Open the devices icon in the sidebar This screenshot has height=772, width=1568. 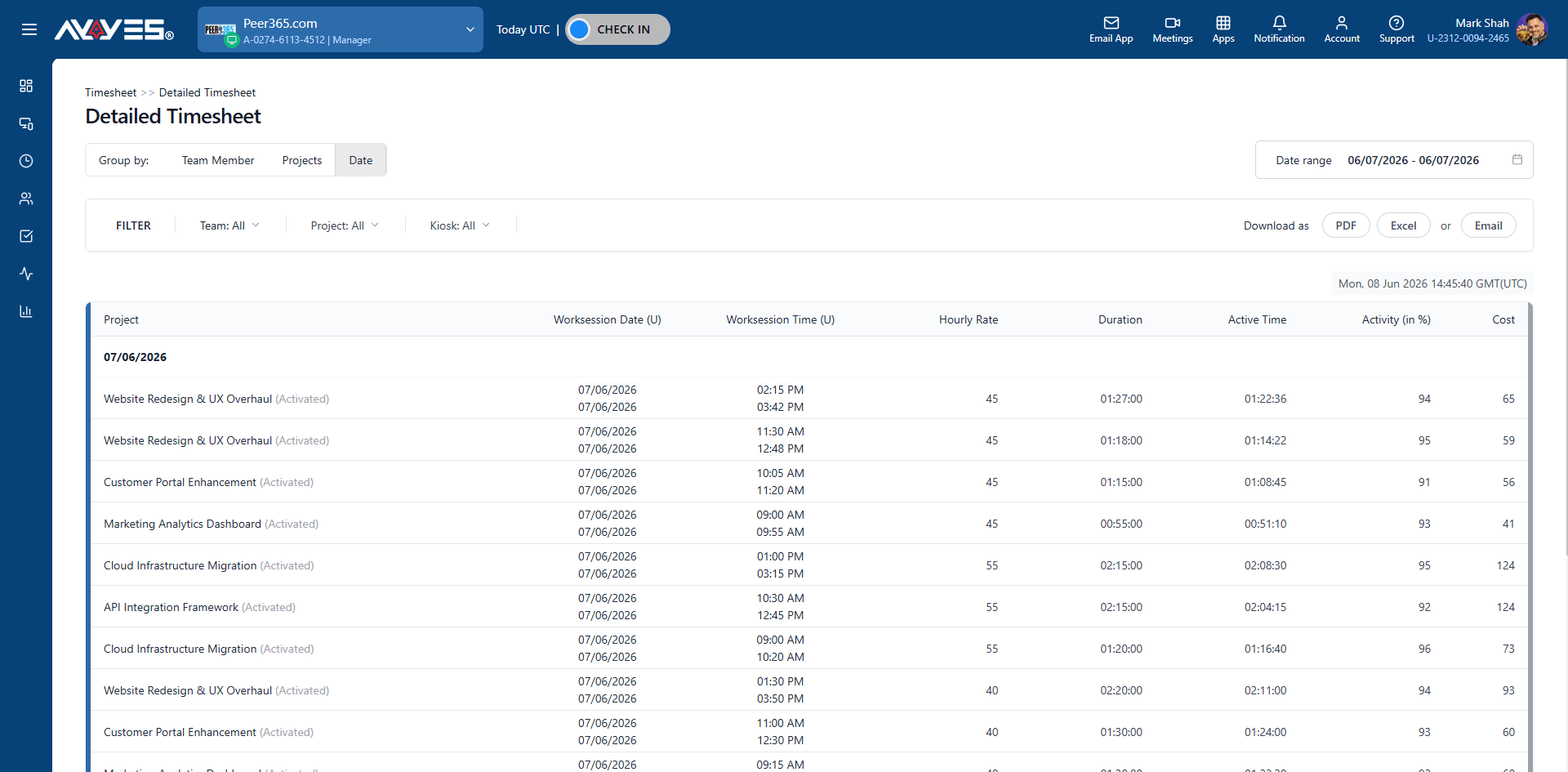click(x=26, y=123)
